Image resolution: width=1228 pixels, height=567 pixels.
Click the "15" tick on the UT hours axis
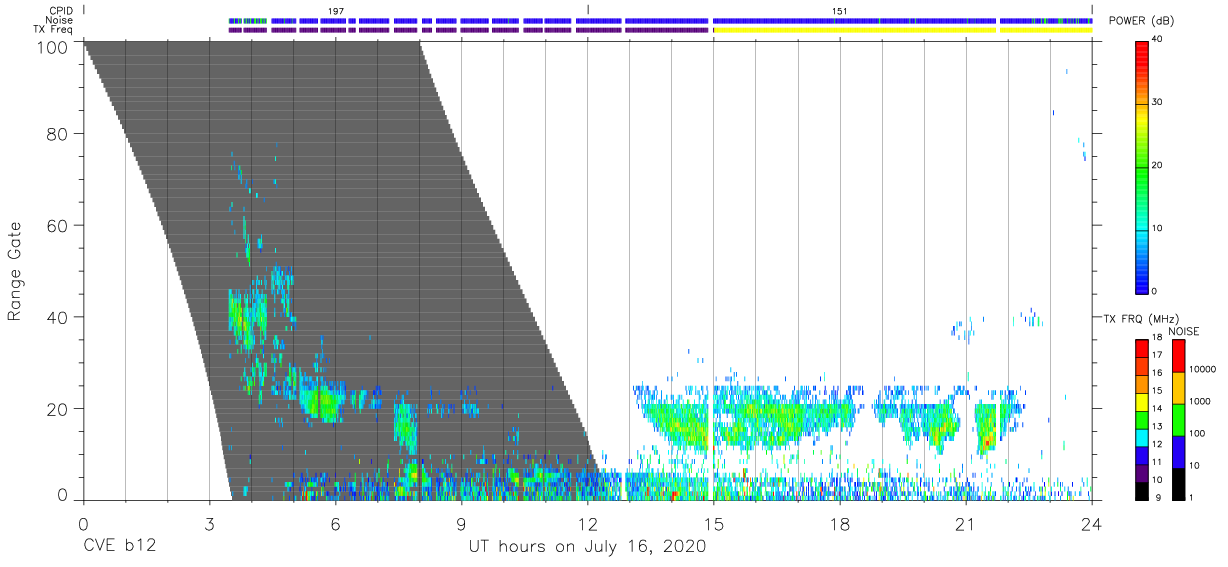point(714,522)
